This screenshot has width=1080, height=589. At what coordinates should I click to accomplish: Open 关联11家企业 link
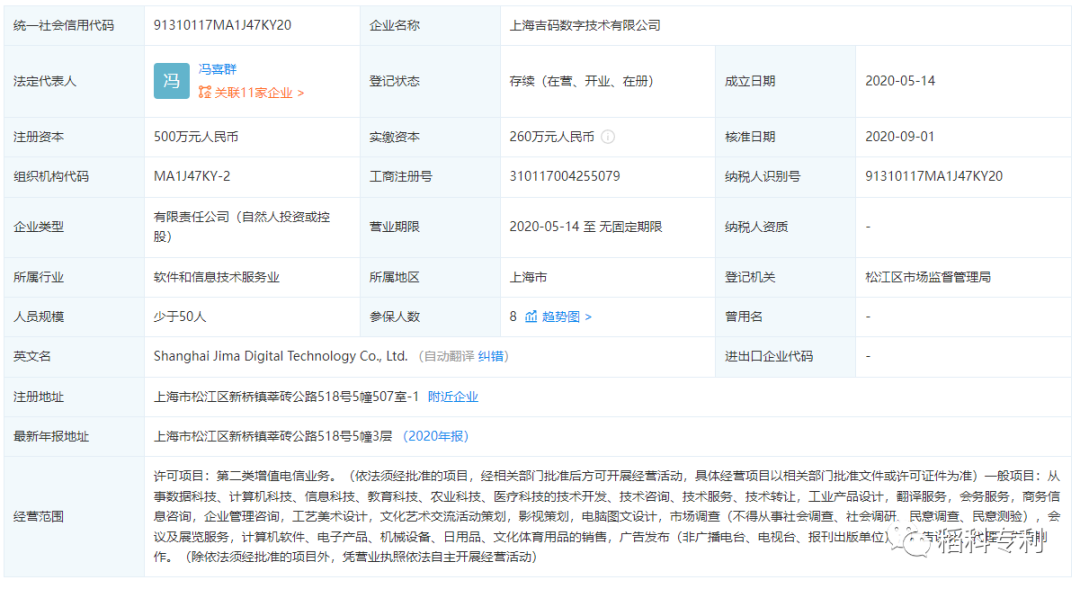coord(253,92)
